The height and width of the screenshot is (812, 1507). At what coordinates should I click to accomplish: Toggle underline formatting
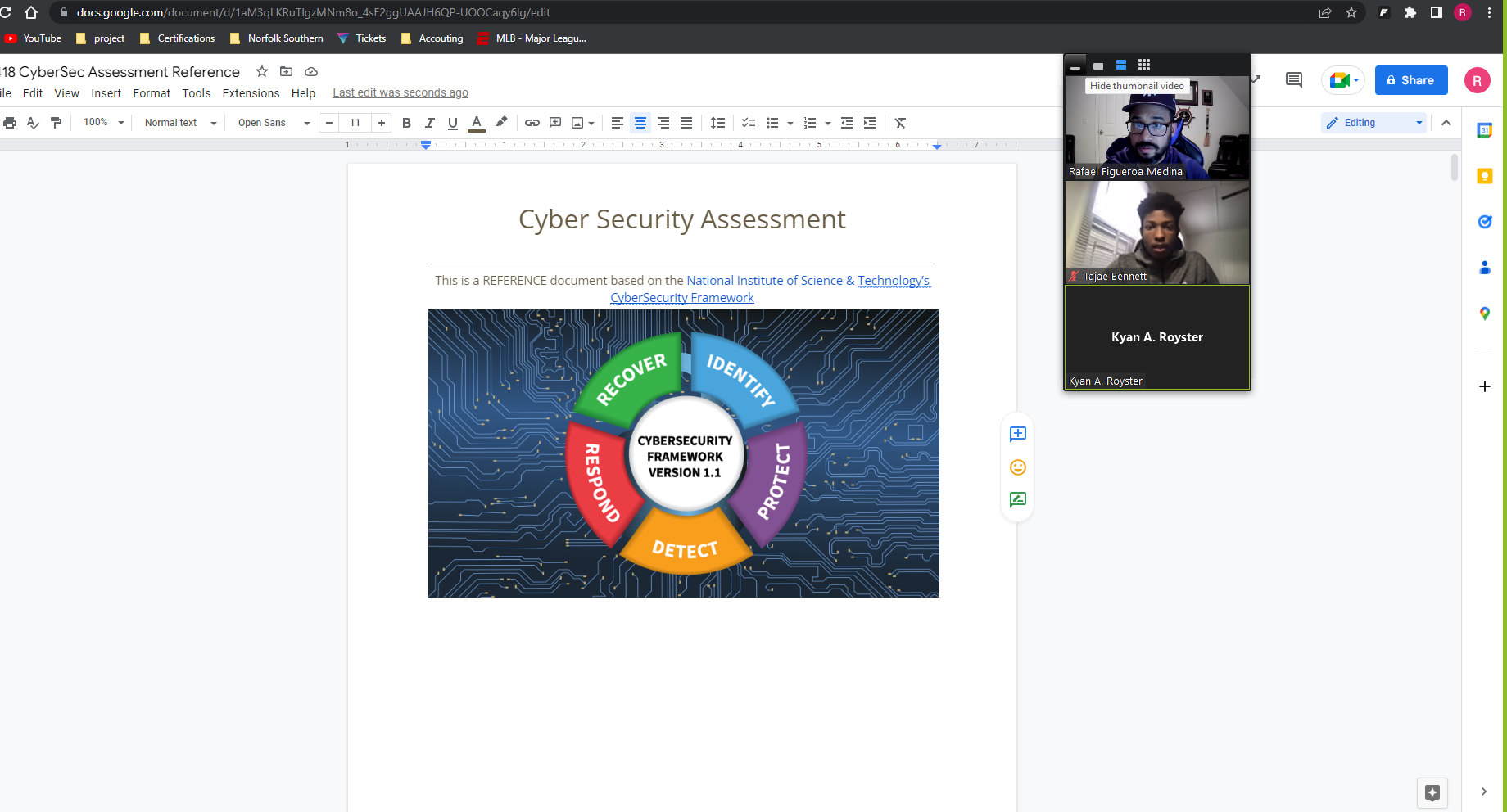point(452,123)
